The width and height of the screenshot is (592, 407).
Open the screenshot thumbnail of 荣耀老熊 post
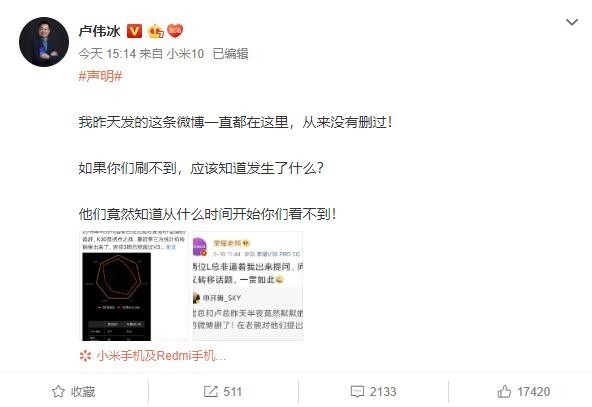[248, 286]
